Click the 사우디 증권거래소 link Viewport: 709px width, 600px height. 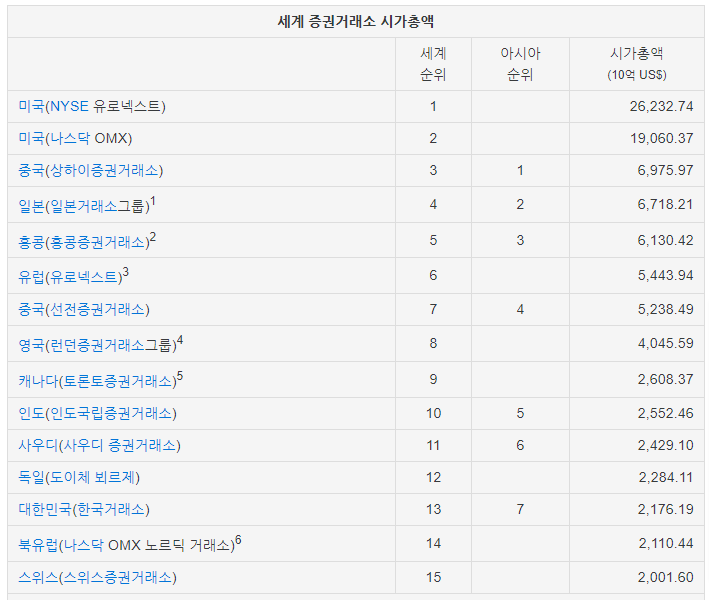119,446
